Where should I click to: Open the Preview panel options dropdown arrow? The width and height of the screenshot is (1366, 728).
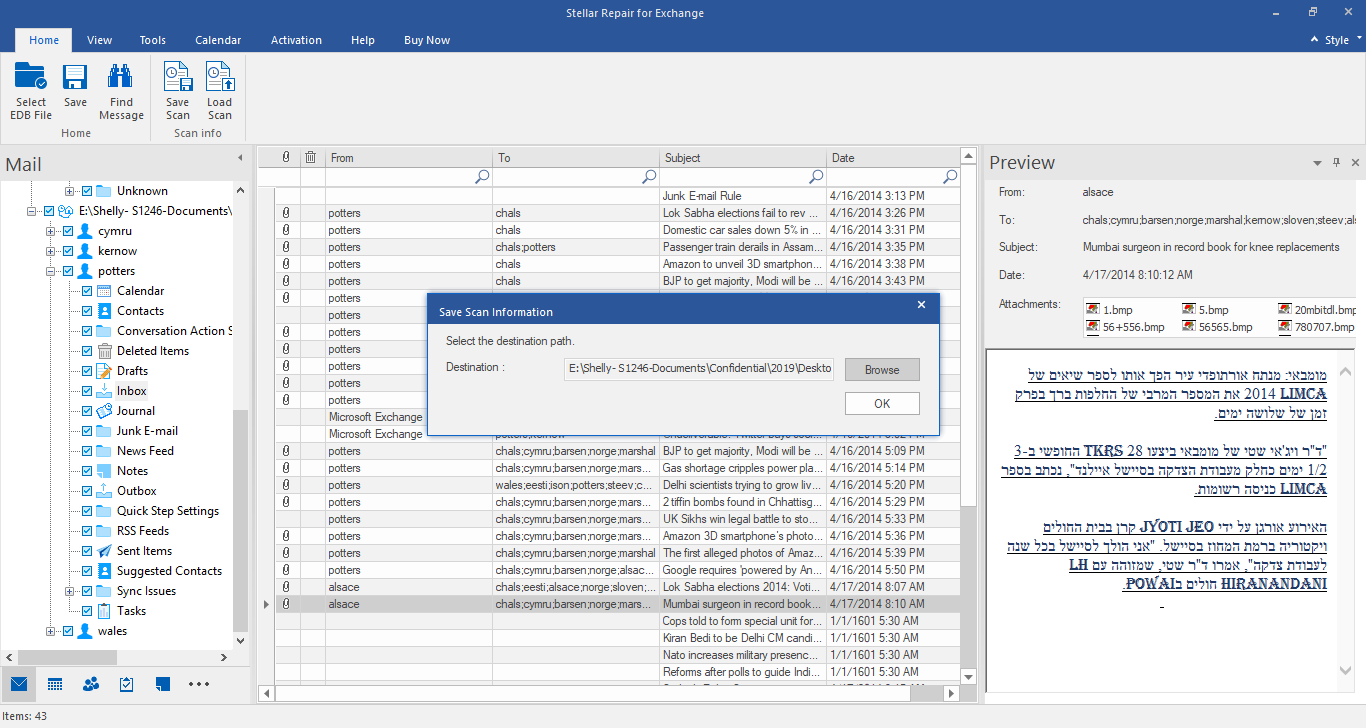point(1318,163)
